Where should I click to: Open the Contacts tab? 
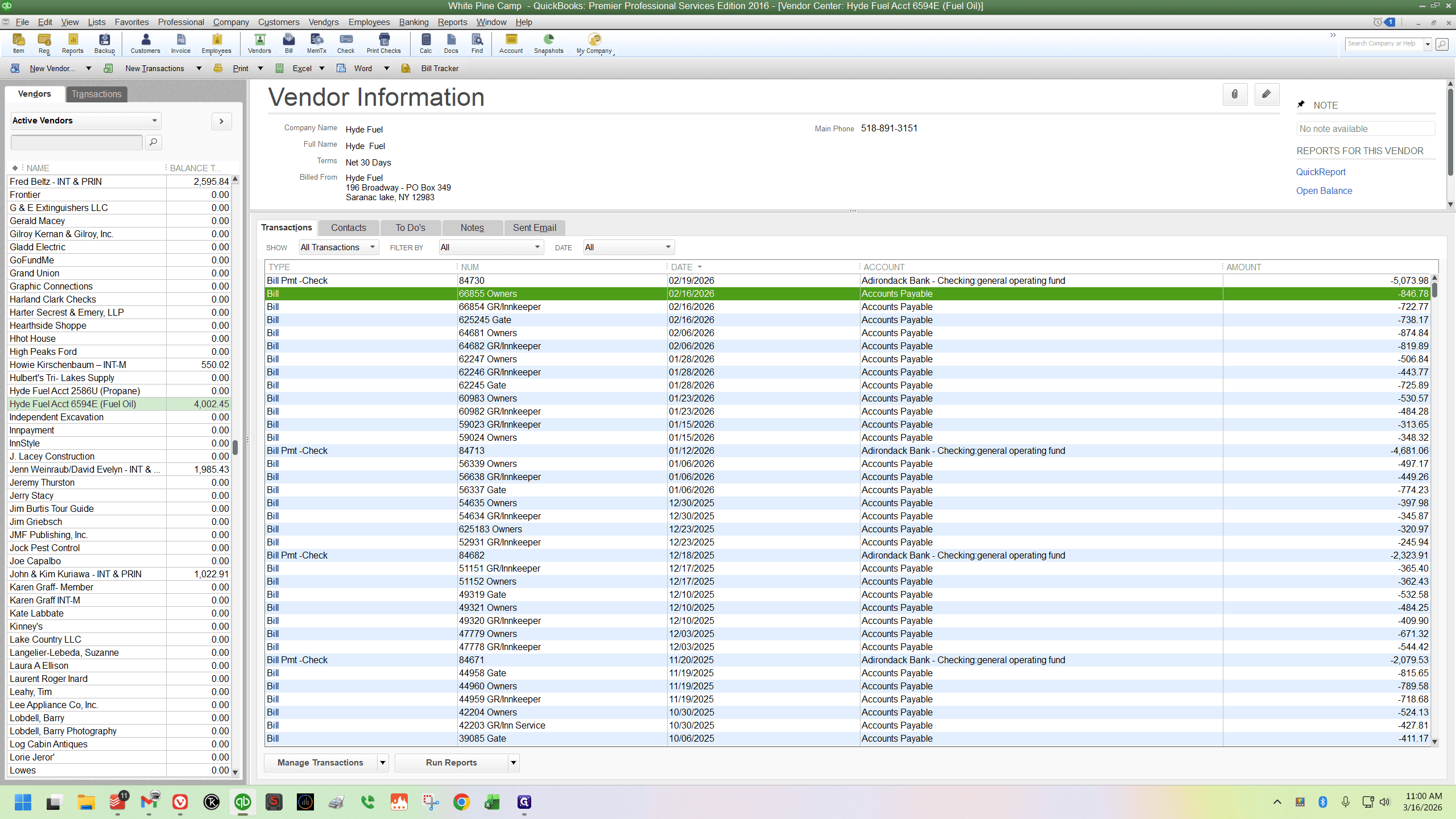349,227
